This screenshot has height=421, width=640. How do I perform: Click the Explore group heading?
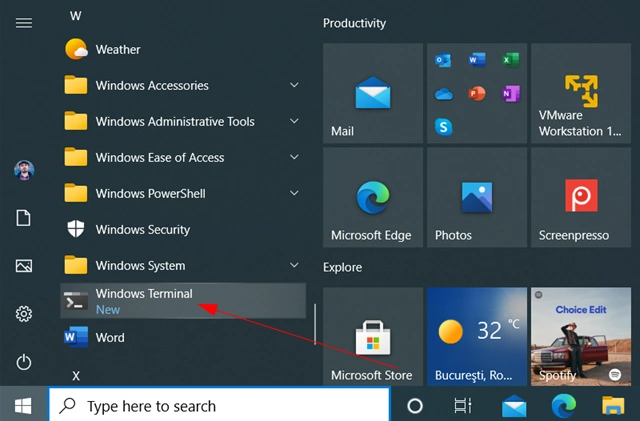point(342,267)
